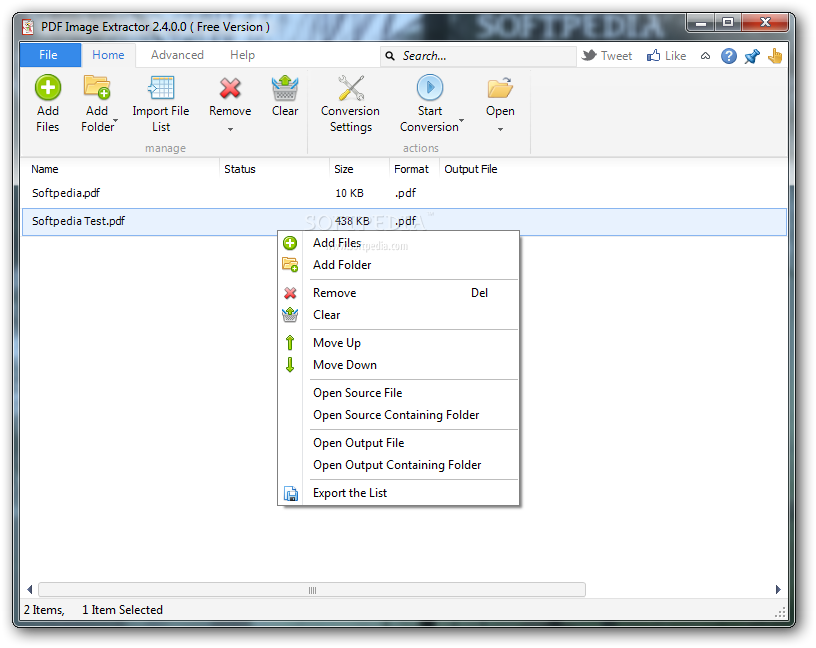Screen dimensions: 816x648
Task: Choose Open Output Containing Folder entry
Action: click(x=399, y=465)
